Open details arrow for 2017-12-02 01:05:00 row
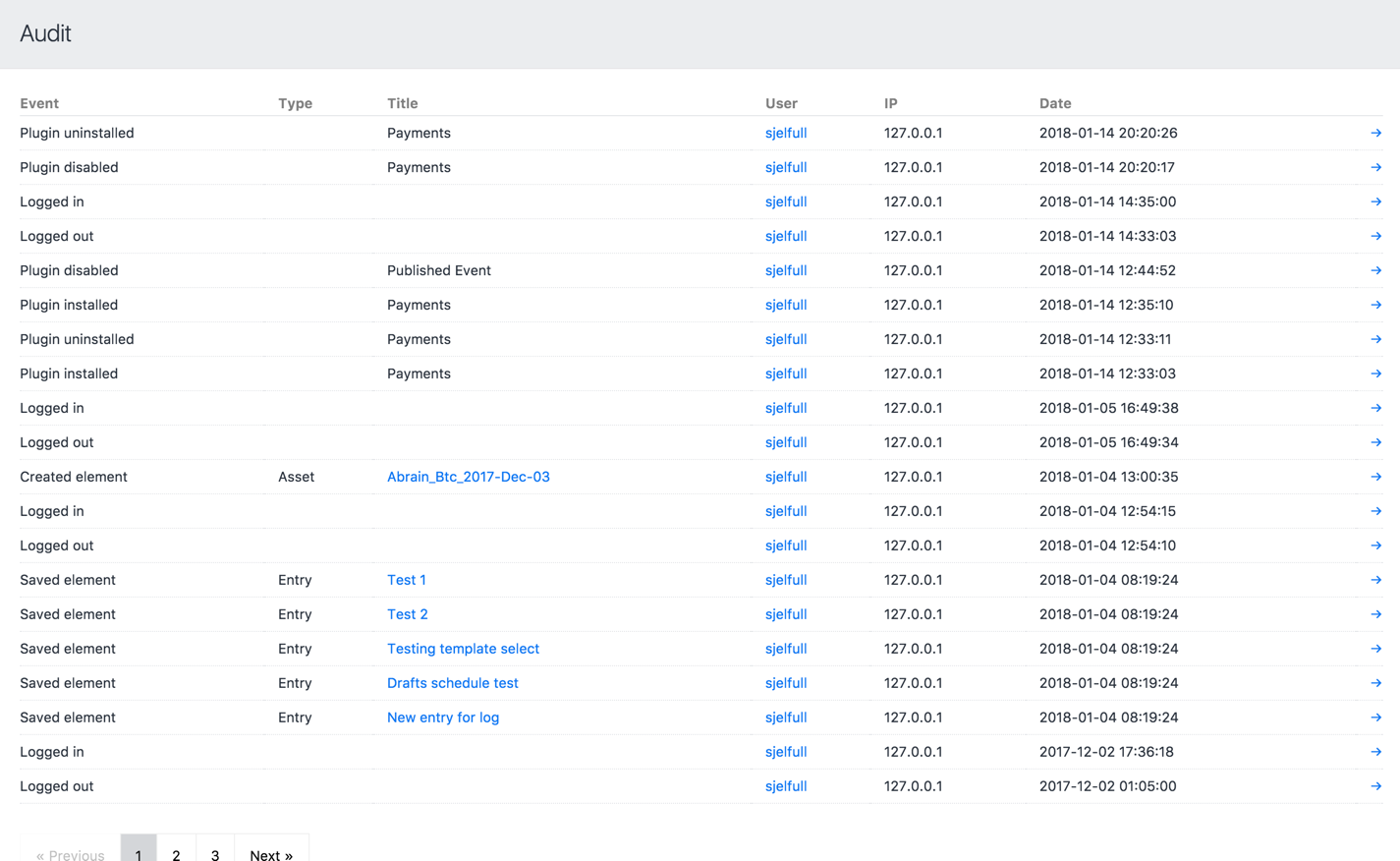 pyautogui.click(x=1375, y=786)
